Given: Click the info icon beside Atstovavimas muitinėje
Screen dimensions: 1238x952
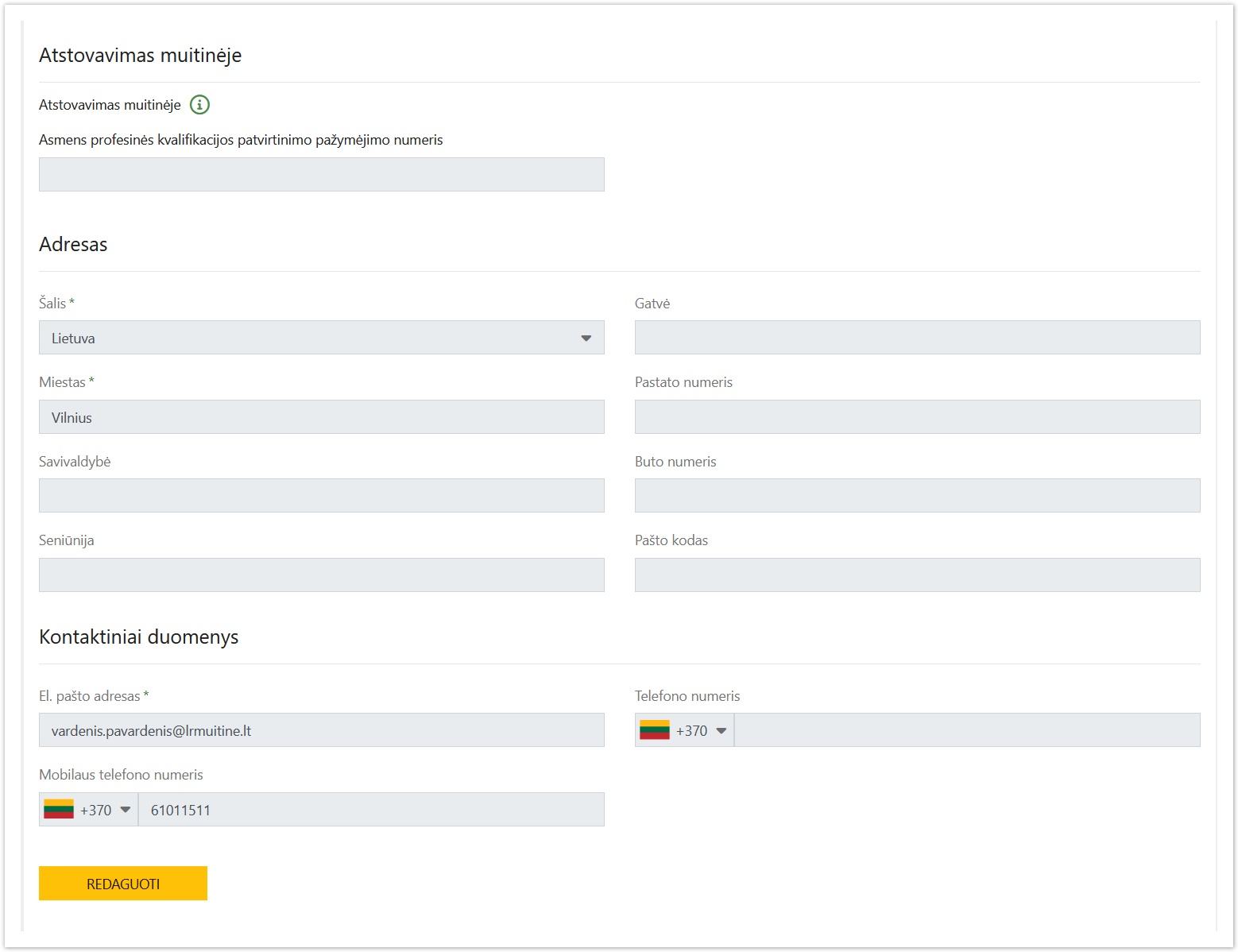Looking at the screenshot, I should click(x=199, y=105).
